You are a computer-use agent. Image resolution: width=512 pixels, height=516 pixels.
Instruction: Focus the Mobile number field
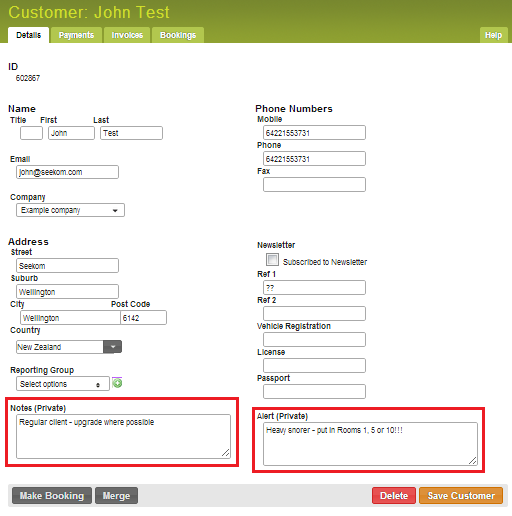click(x=314, y=133)
